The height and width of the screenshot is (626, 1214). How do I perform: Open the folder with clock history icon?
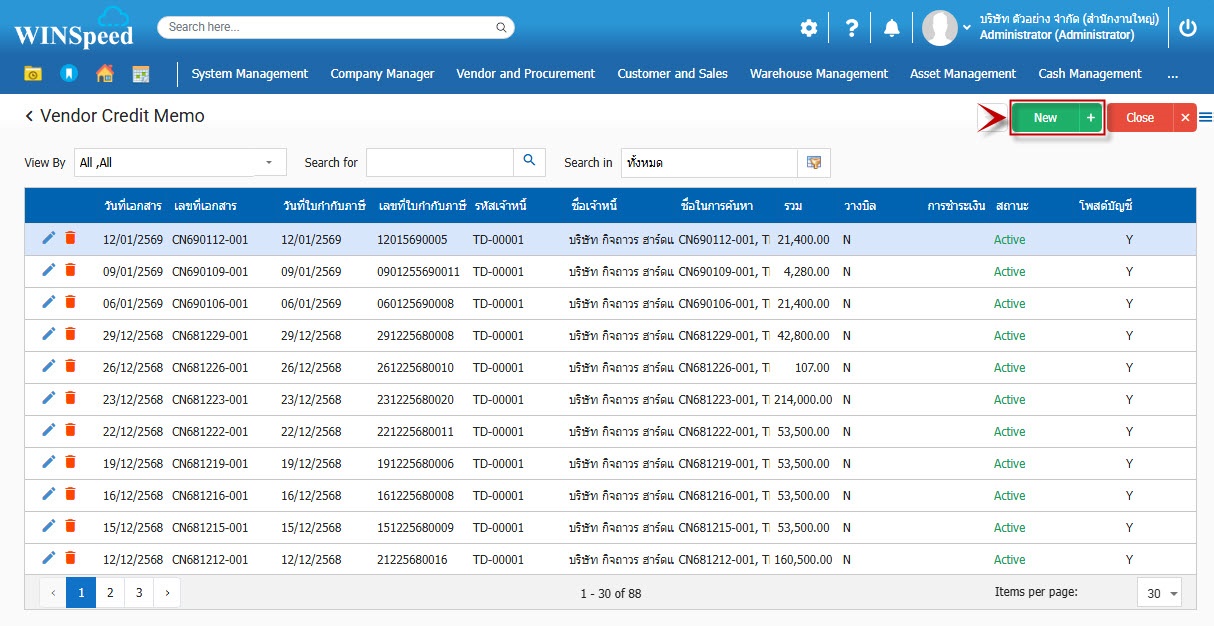[33, 73]
